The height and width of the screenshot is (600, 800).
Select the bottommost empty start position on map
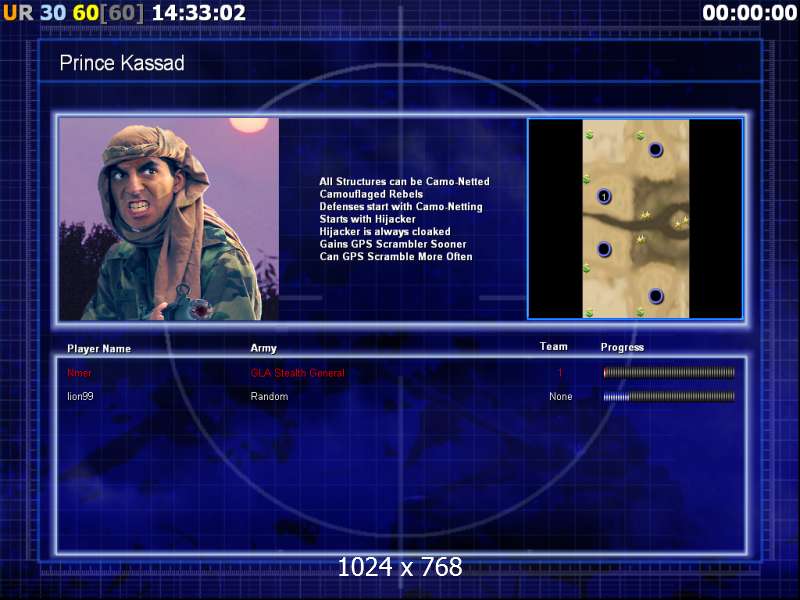[x=656, y=296]
